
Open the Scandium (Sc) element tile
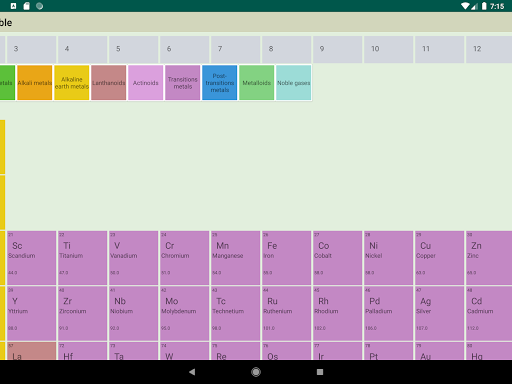point(32,258)
